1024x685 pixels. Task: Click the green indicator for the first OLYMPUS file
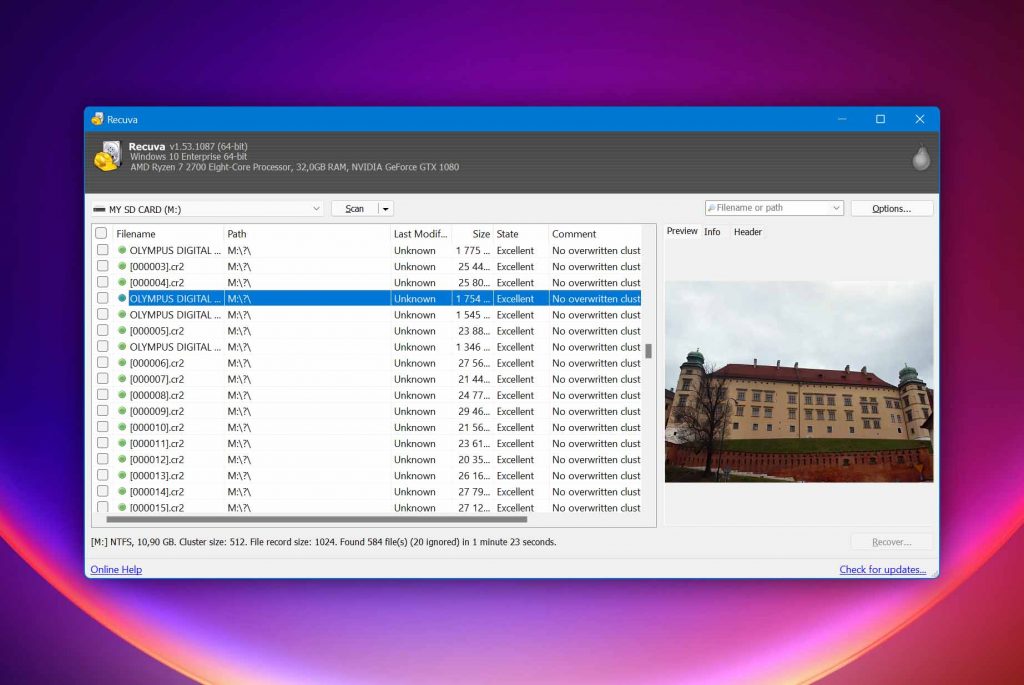click(x=121, y=250)
